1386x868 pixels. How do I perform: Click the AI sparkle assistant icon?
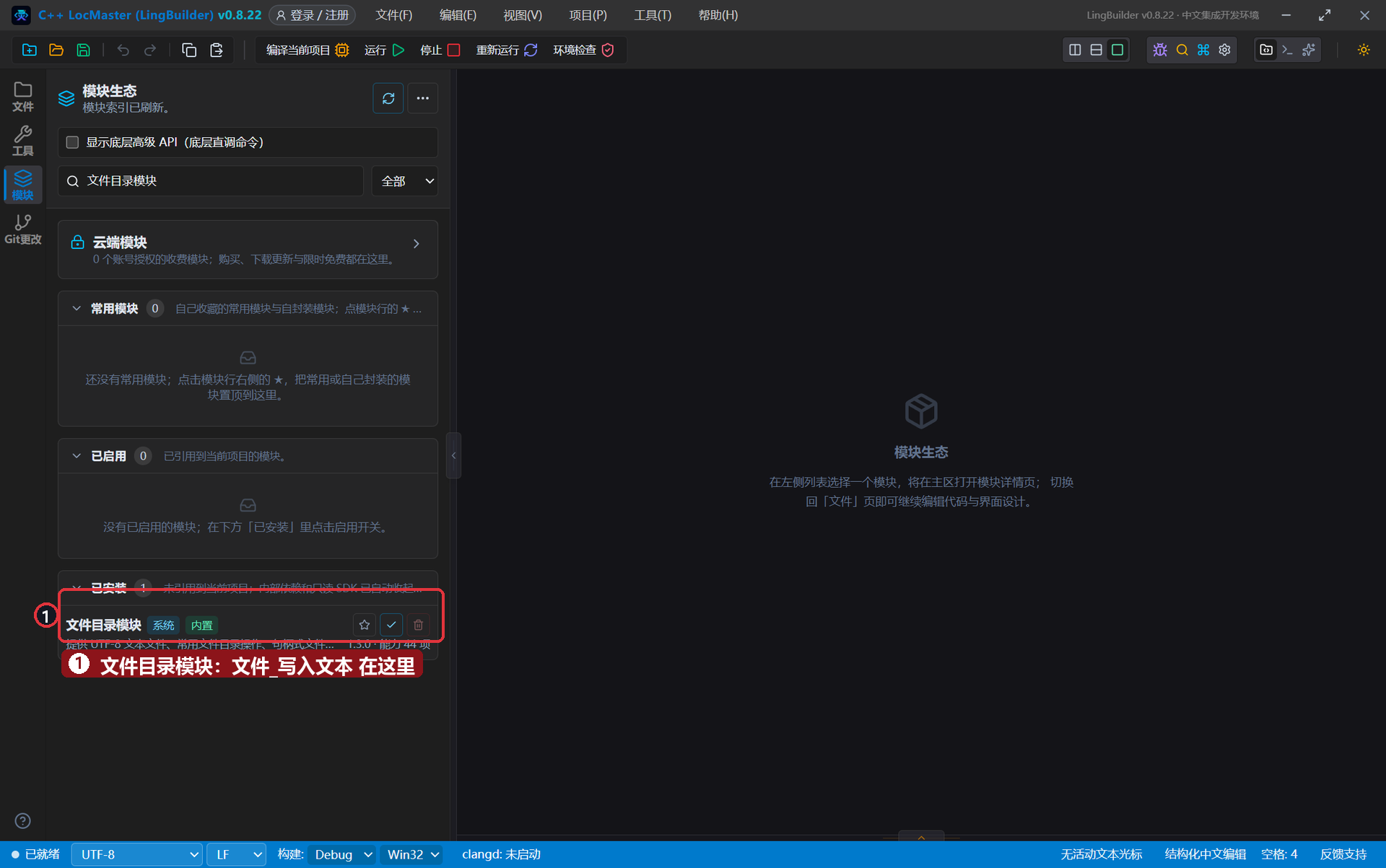pyautogui.click(x=1309, y=50)
